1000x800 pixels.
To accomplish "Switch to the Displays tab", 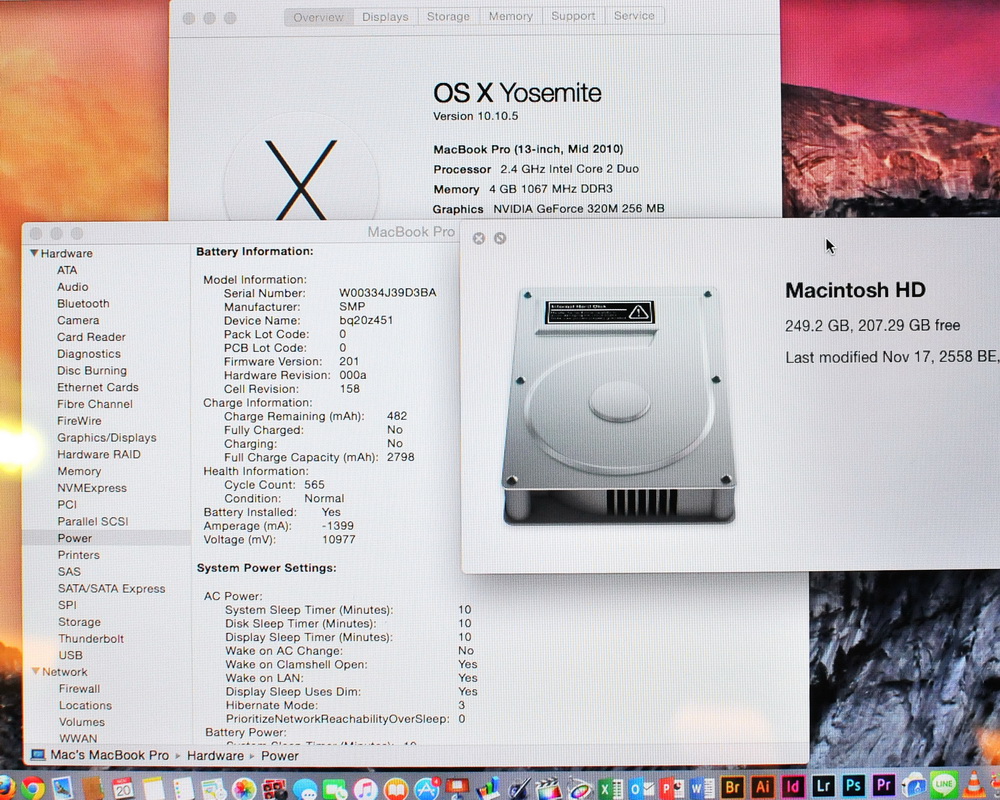I will 385,17.
